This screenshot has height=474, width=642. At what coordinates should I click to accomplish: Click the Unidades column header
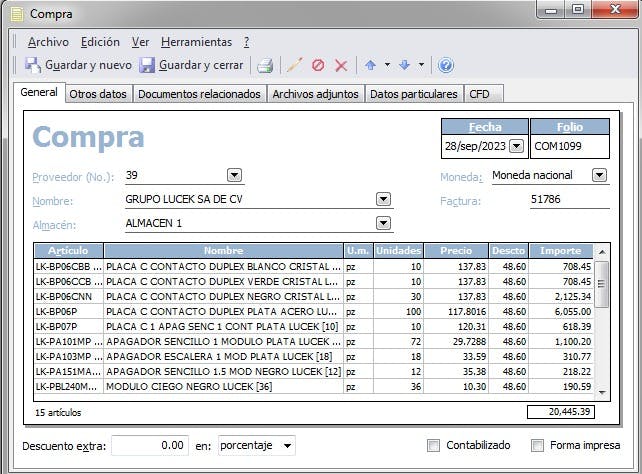[398, 251]
